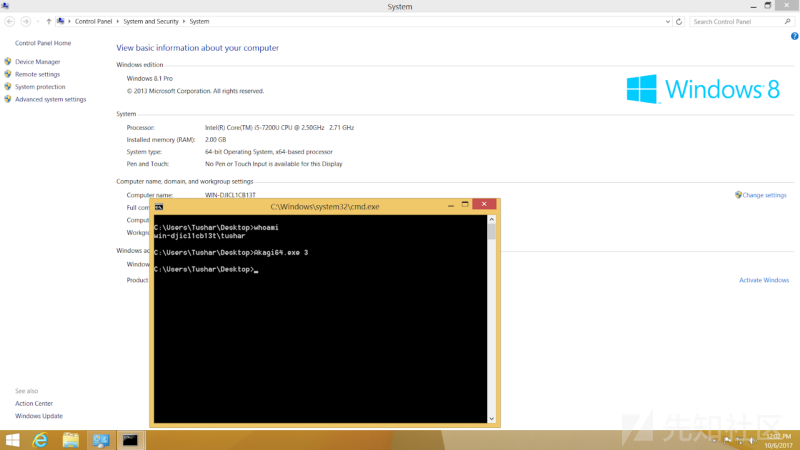Screen dimensions: 800x450
Task: Open Remote settings link
Action: (x=37, y=74)
